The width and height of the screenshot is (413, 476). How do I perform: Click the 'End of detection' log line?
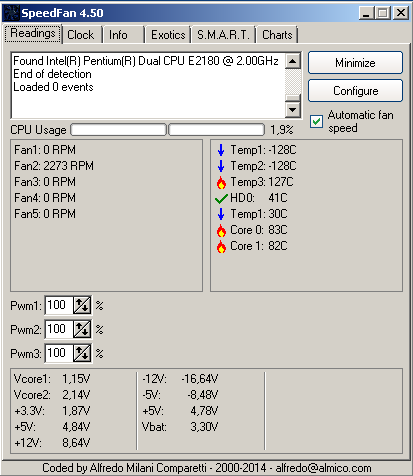click(52, 74)
